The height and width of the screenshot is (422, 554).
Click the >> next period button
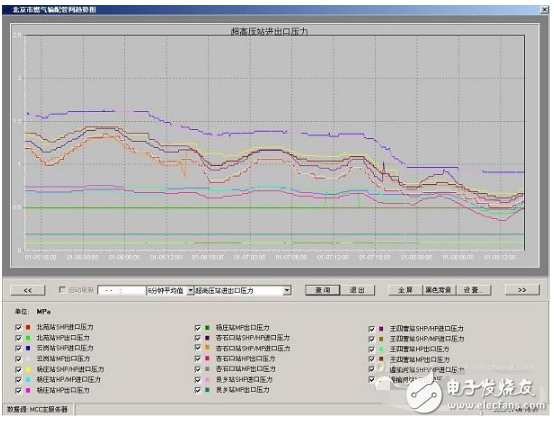pyautogui.click(x=522, y=290)
